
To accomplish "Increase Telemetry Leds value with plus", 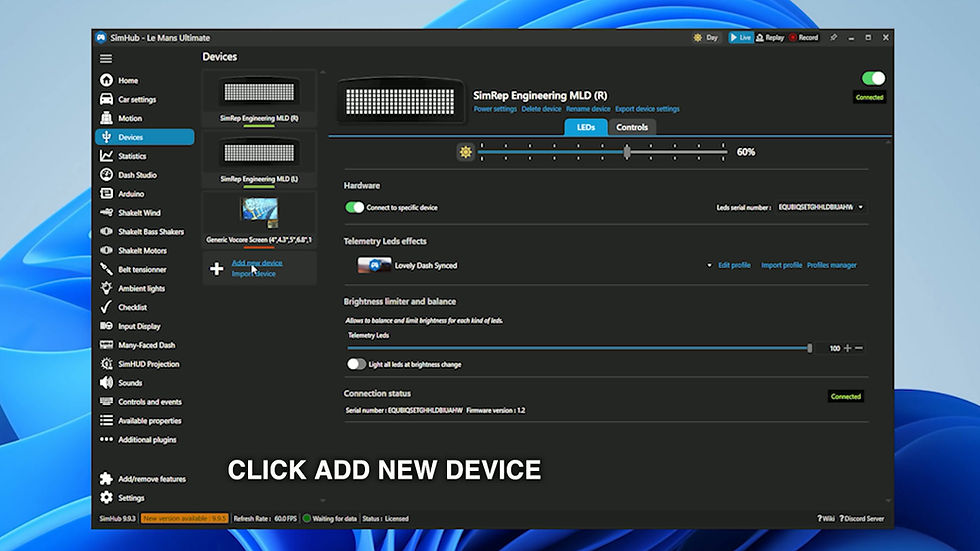I will pos(848,348).
